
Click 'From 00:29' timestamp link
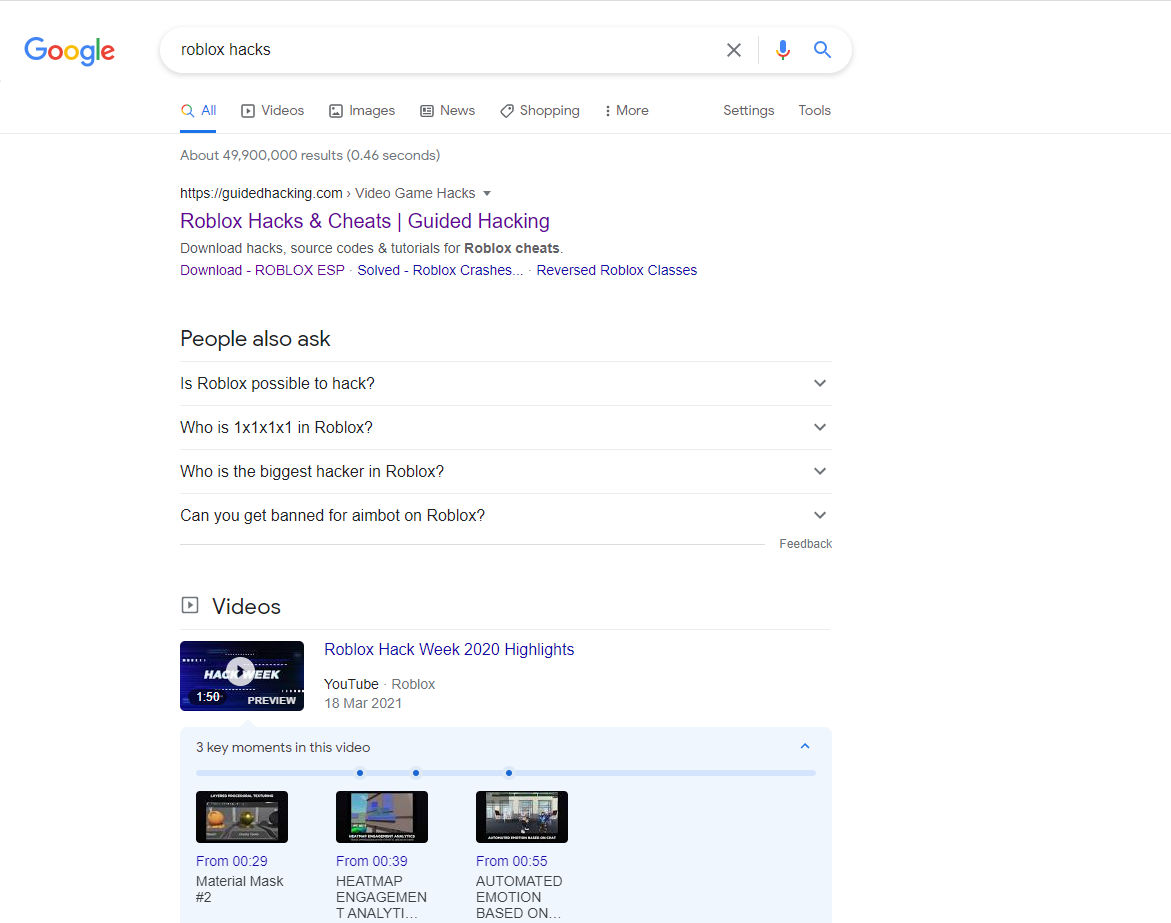[232, 862]
